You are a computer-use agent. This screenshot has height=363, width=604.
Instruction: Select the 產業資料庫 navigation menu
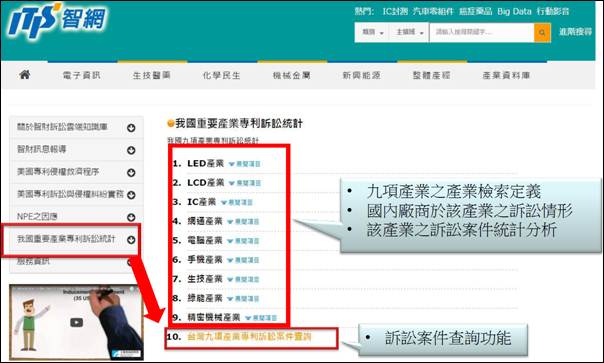pyautogui.click(x=506, y=76)
